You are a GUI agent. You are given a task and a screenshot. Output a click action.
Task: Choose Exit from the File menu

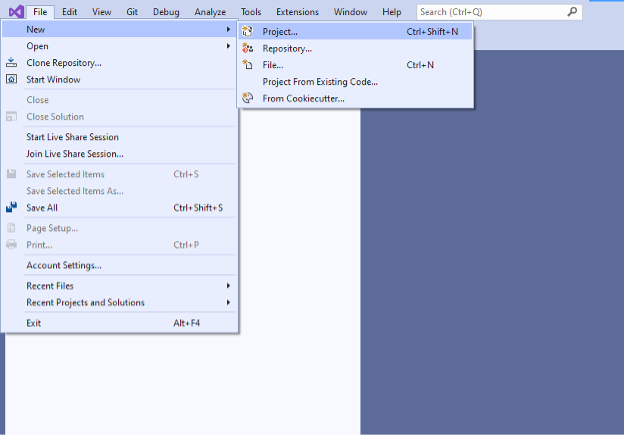click(x=119, y=323)
